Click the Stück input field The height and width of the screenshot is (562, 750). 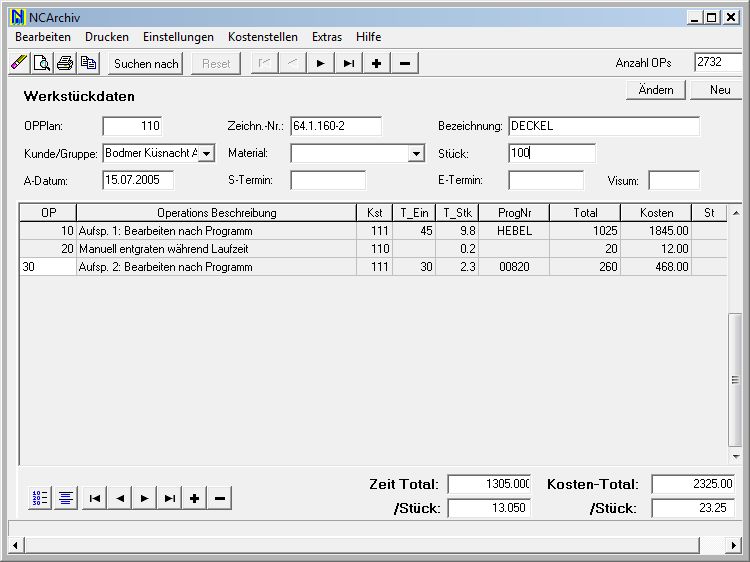552,153
